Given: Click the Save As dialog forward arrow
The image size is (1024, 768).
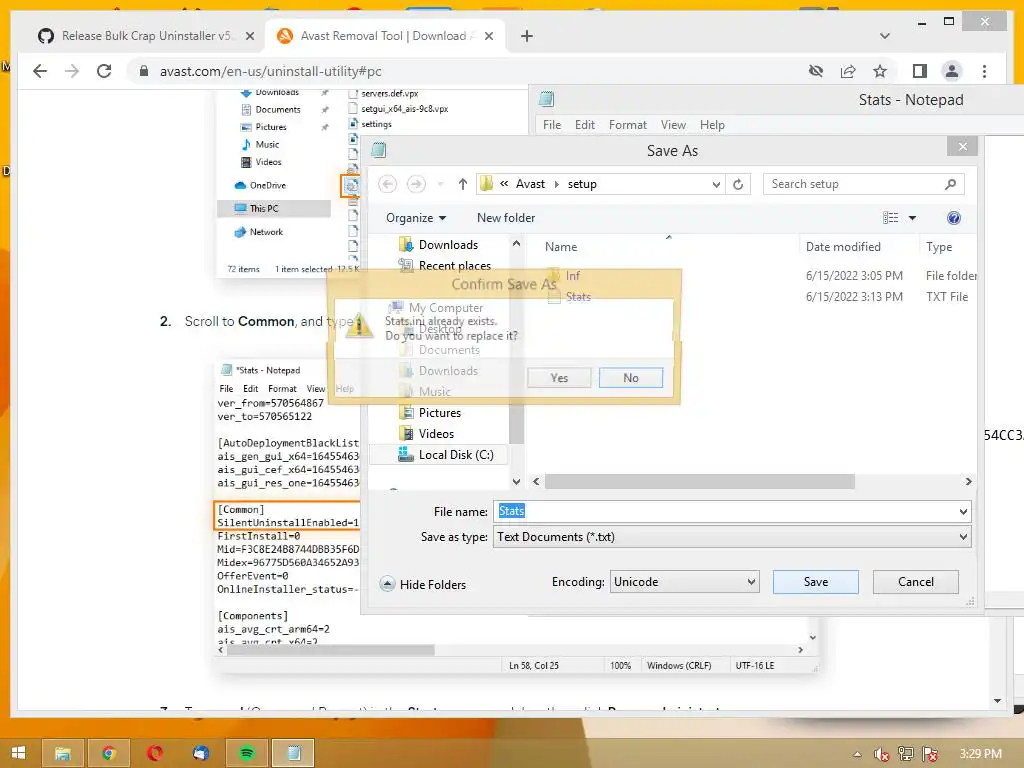Looking at the screenshot, I should (x=416, y=184).
